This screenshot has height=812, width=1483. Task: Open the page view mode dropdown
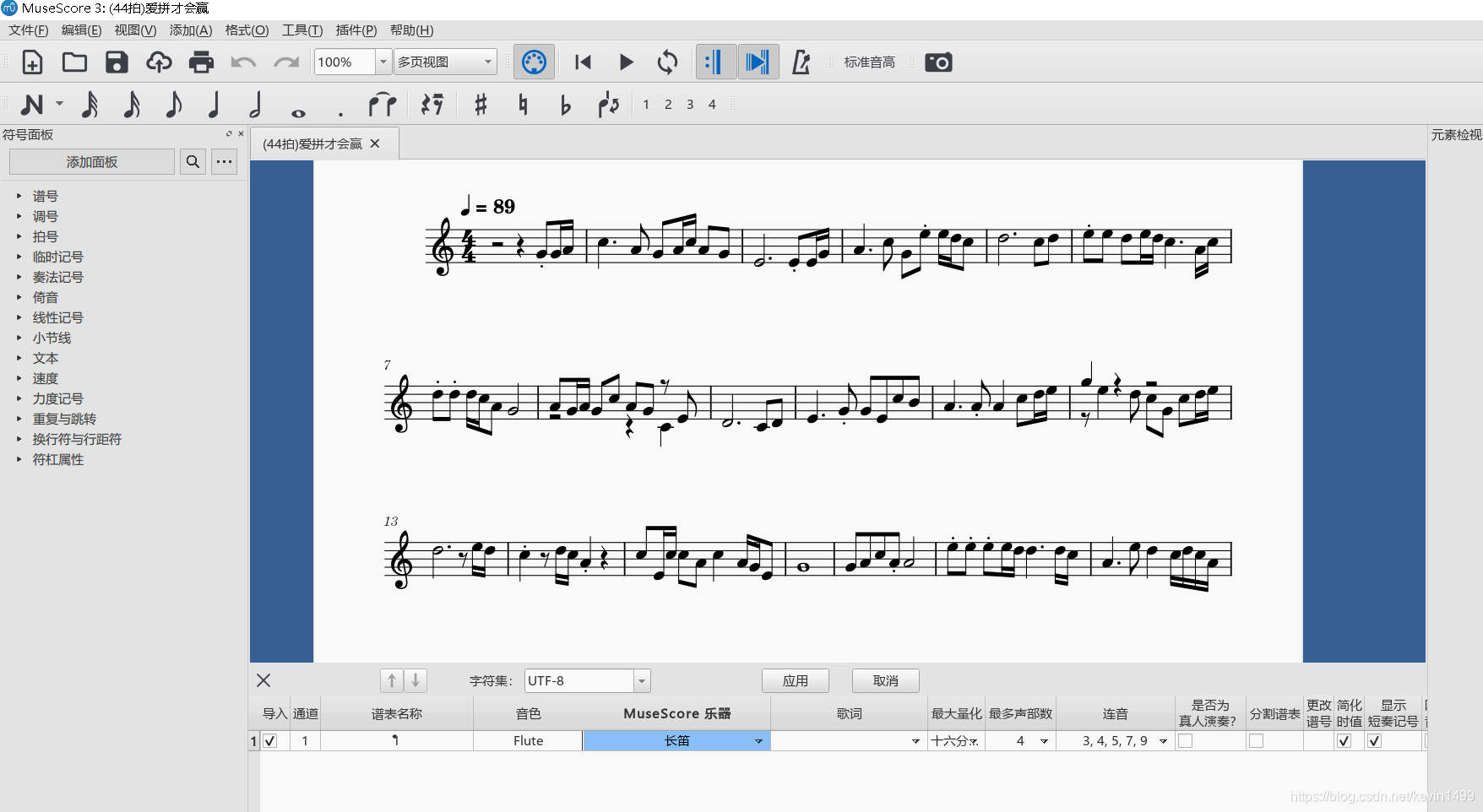point(444,62)
